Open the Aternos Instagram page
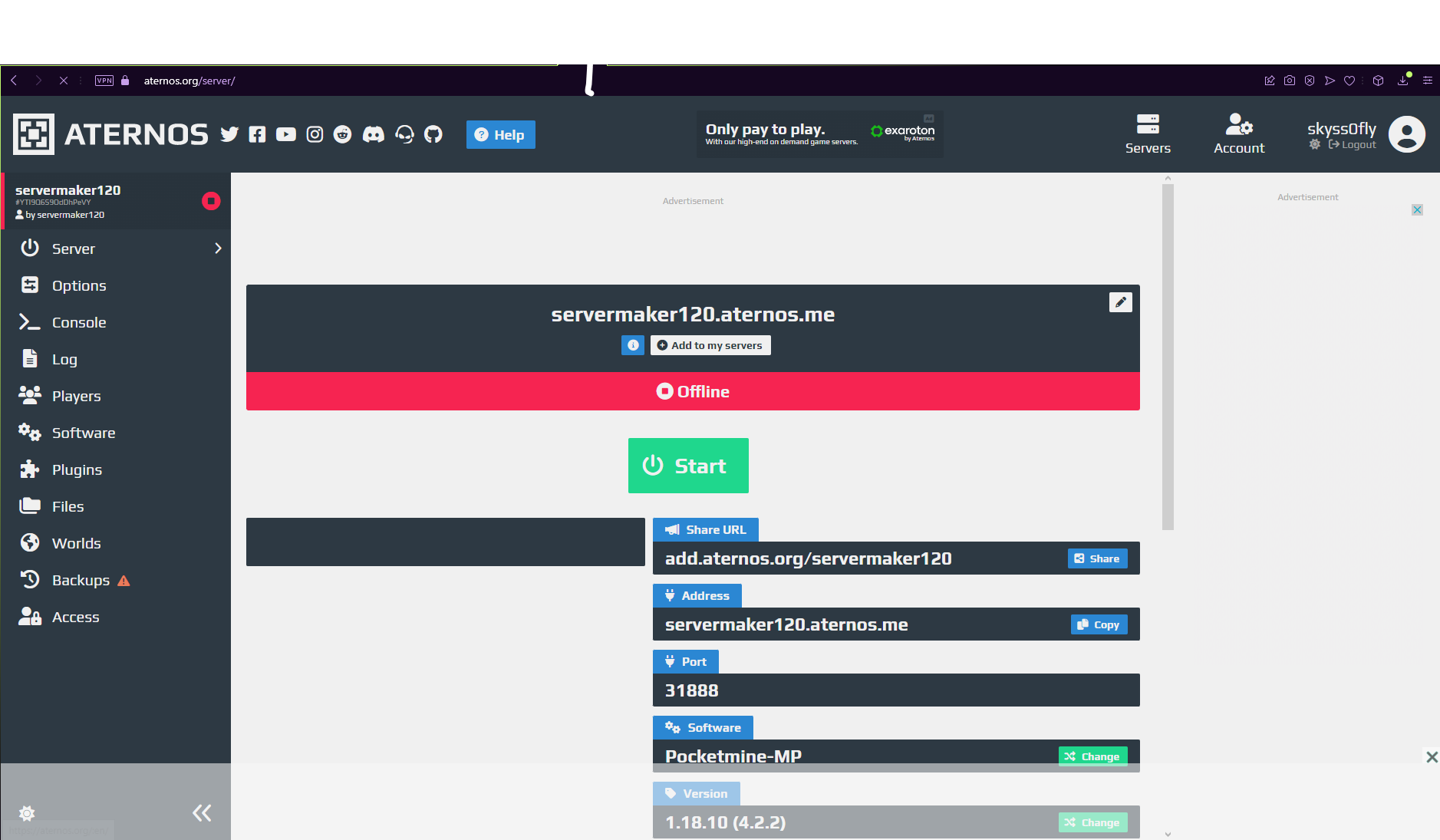The image size is (1440, 840). click(315, 134)
